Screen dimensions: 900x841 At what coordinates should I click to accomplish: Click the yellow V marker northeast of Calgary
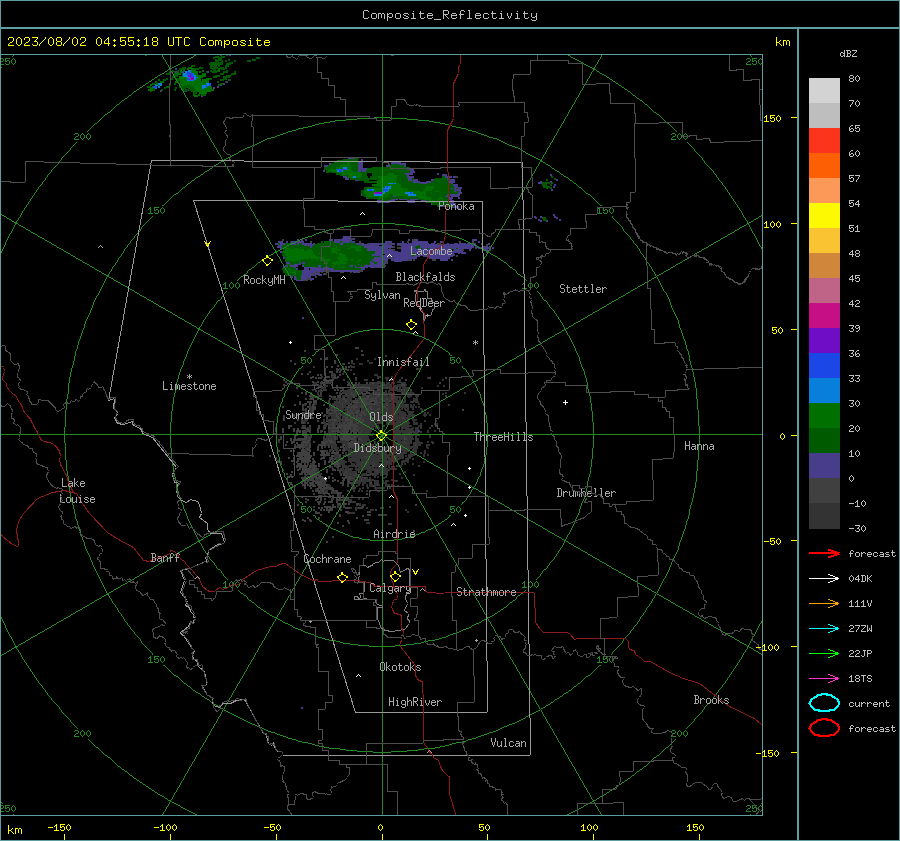click(416, 572)
